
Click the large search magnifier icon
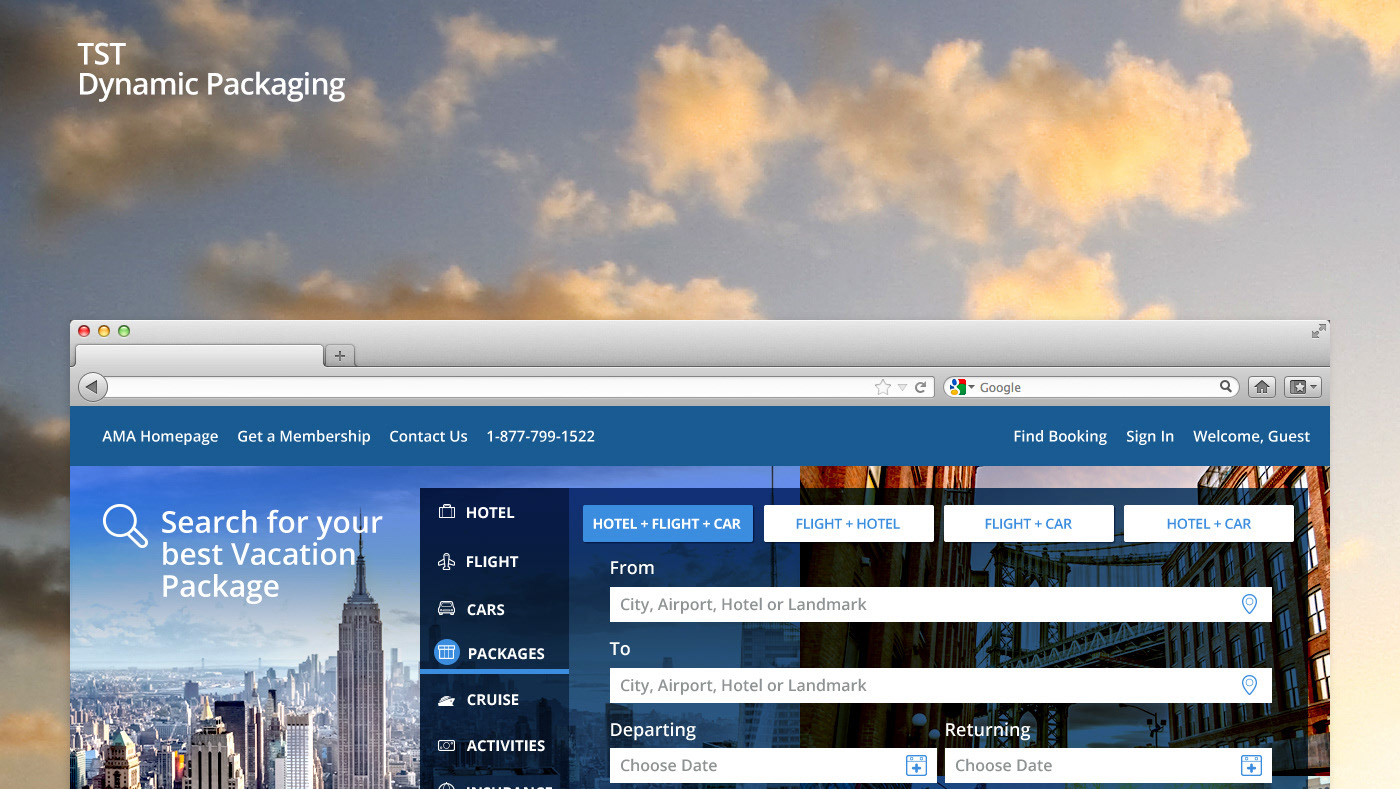tap(125, 526)
